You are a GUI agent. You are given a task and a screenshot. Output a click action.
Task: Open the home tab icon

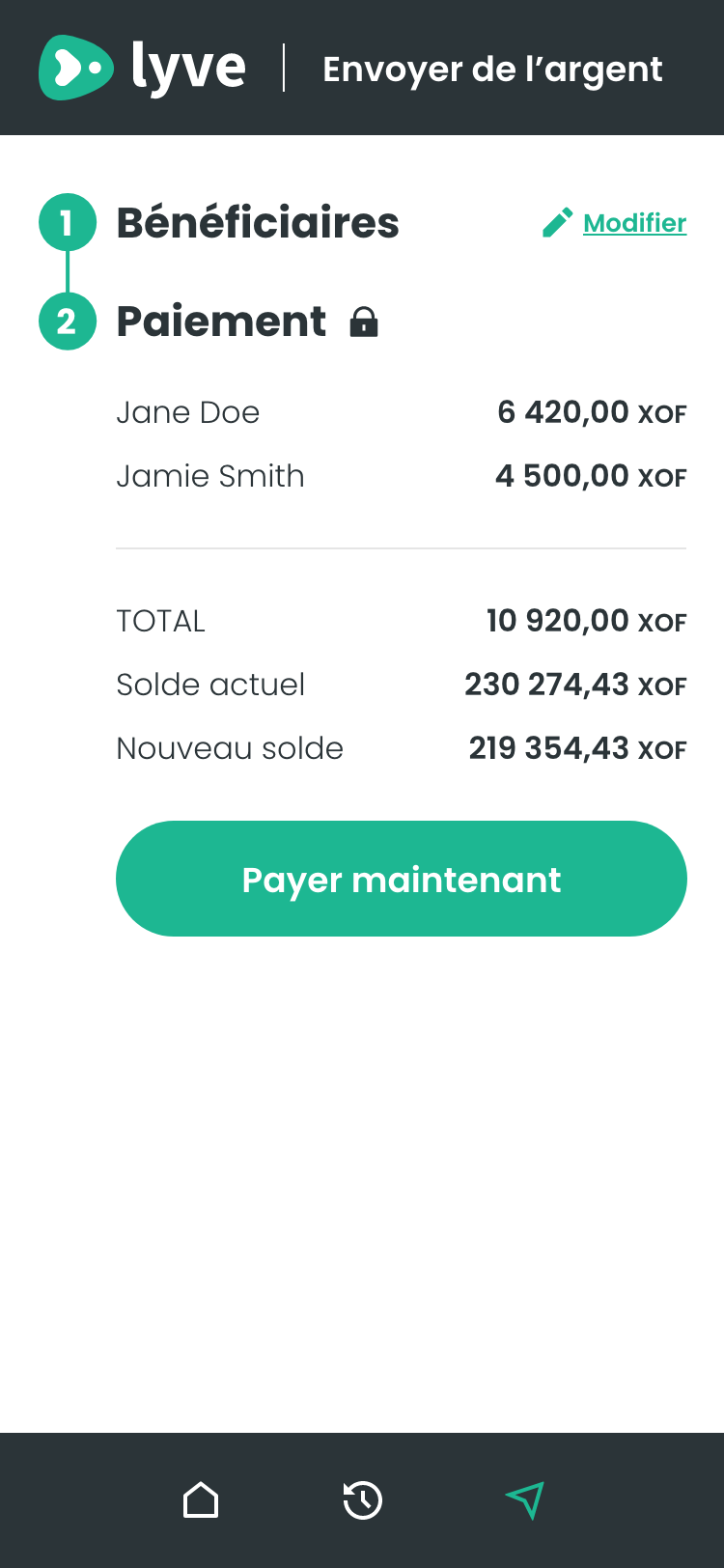pos(201,1500)
